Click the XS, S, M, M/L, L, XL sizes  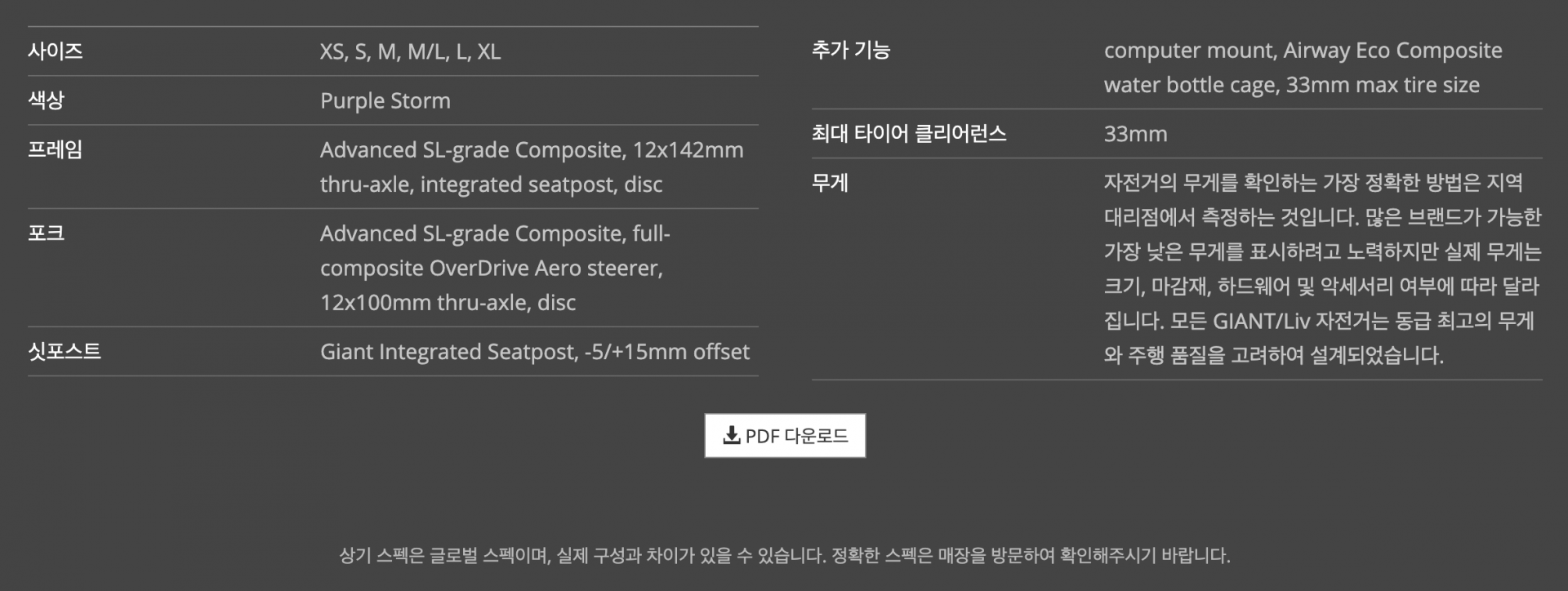coord(410,52)
